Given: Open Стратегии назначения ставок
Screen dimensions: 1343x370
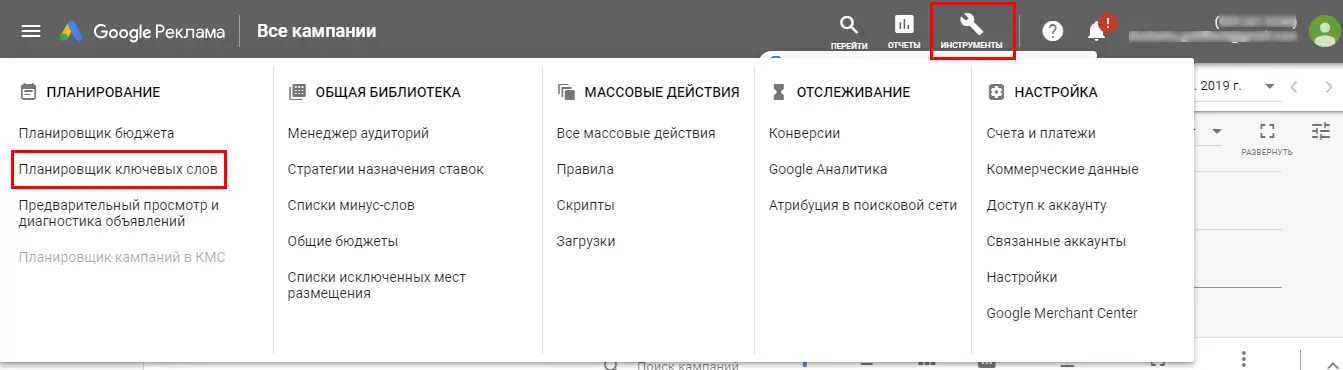Looking at the screenshot, I should tap(385, 169).
